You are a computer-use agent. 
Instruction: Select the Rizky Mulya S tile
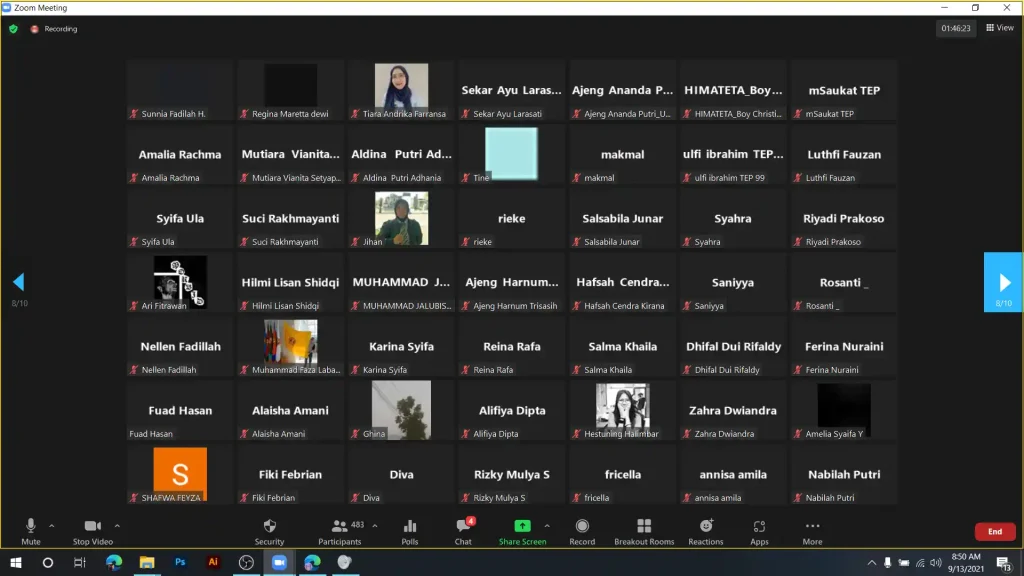pyautogui.click(x=511, y=475)
